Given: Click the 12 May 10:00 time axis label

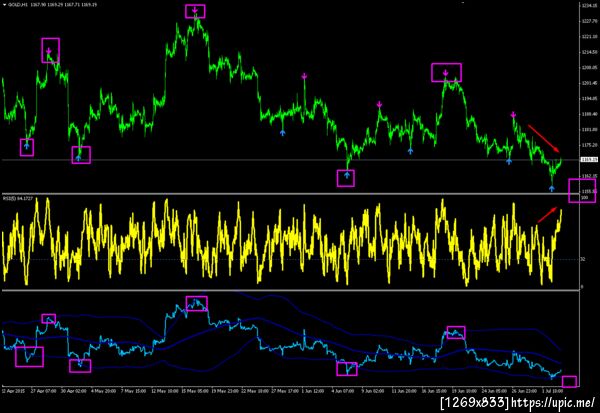Looking at the screenshot, I should (165, 391).
